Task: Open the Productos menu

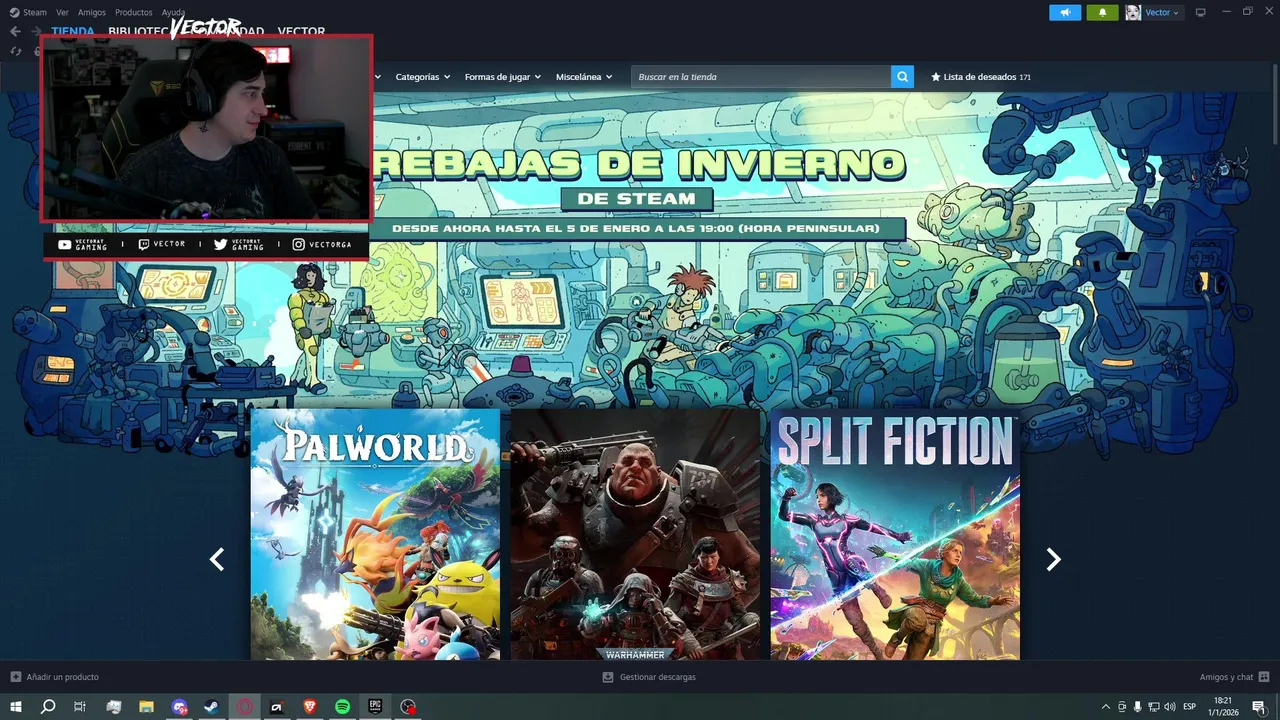Action: 133,12
